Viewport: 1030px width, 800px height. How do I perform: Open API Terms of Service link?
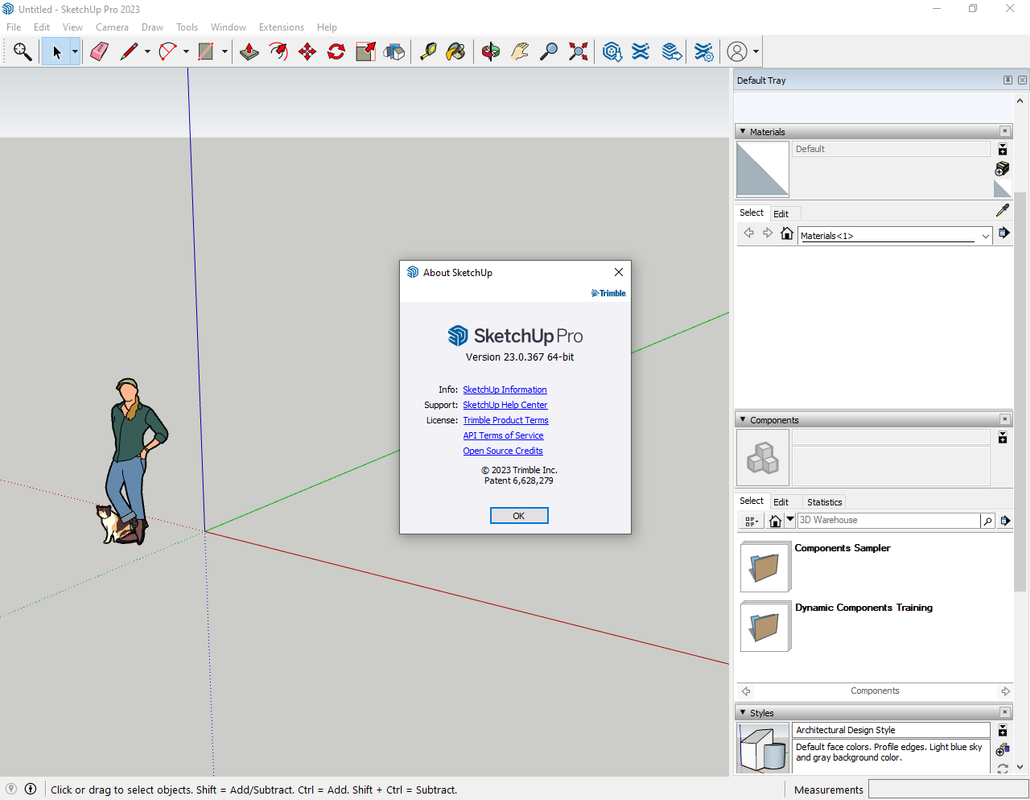(503, 435)
